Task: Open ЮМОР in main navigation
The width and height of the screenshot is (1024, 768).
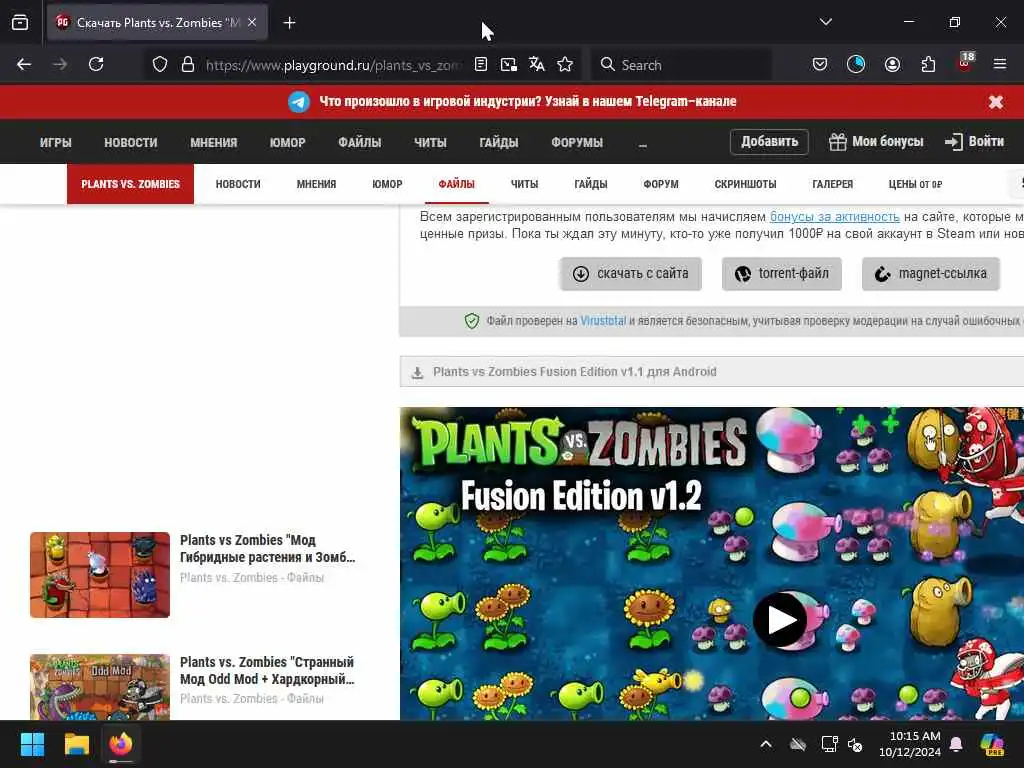Action: pyautogui.click(x=287, y=142)
